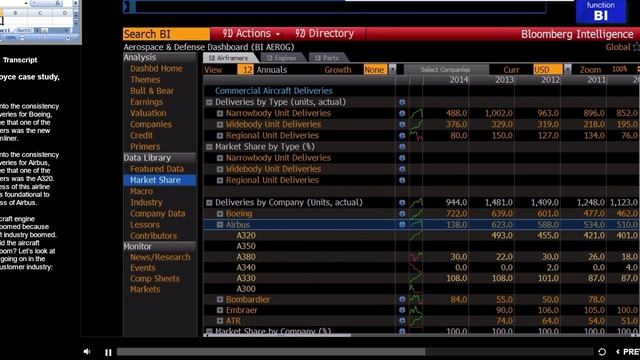Open Valuation in Analysis sidebar
The image size is (640, 360).
148,113
